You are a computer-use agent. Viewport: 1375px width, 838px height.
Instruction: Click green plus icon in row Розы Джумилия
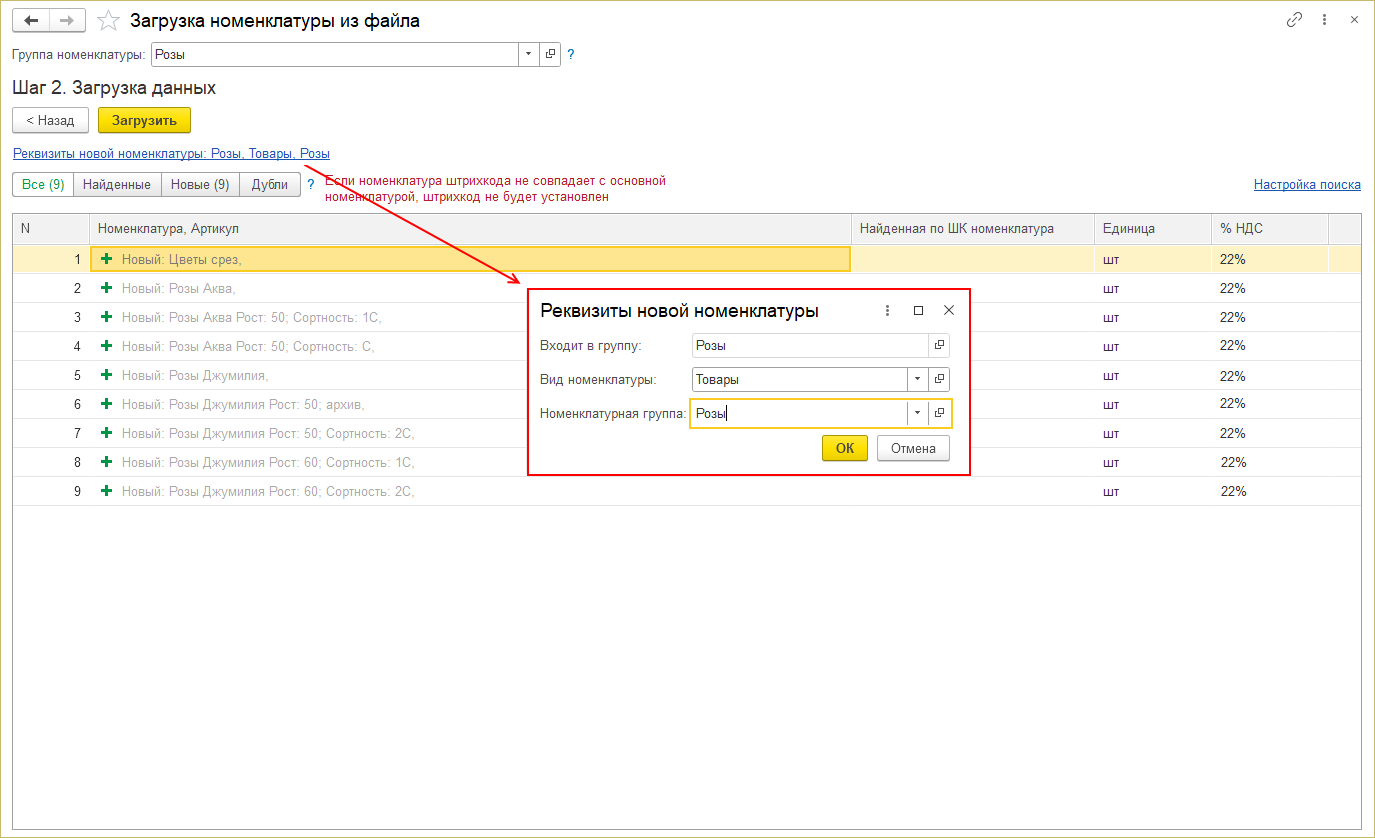107,375
